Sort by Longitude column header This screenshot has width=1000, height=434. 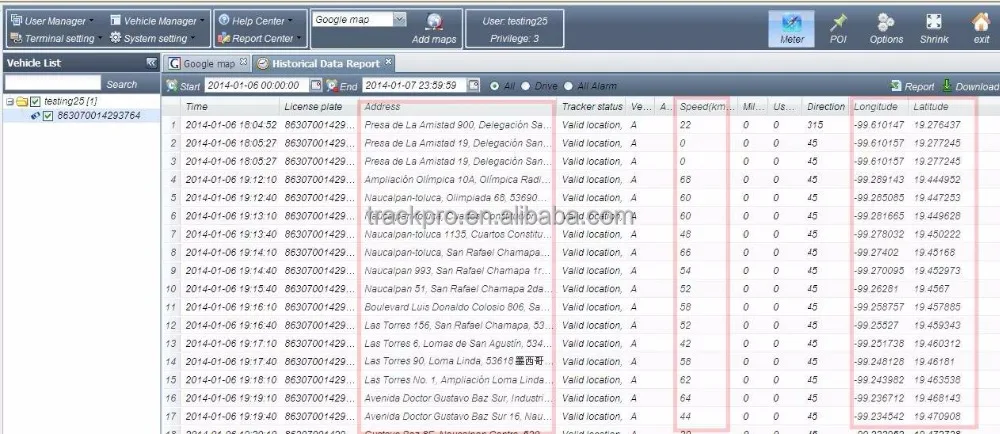coord(879,106)
